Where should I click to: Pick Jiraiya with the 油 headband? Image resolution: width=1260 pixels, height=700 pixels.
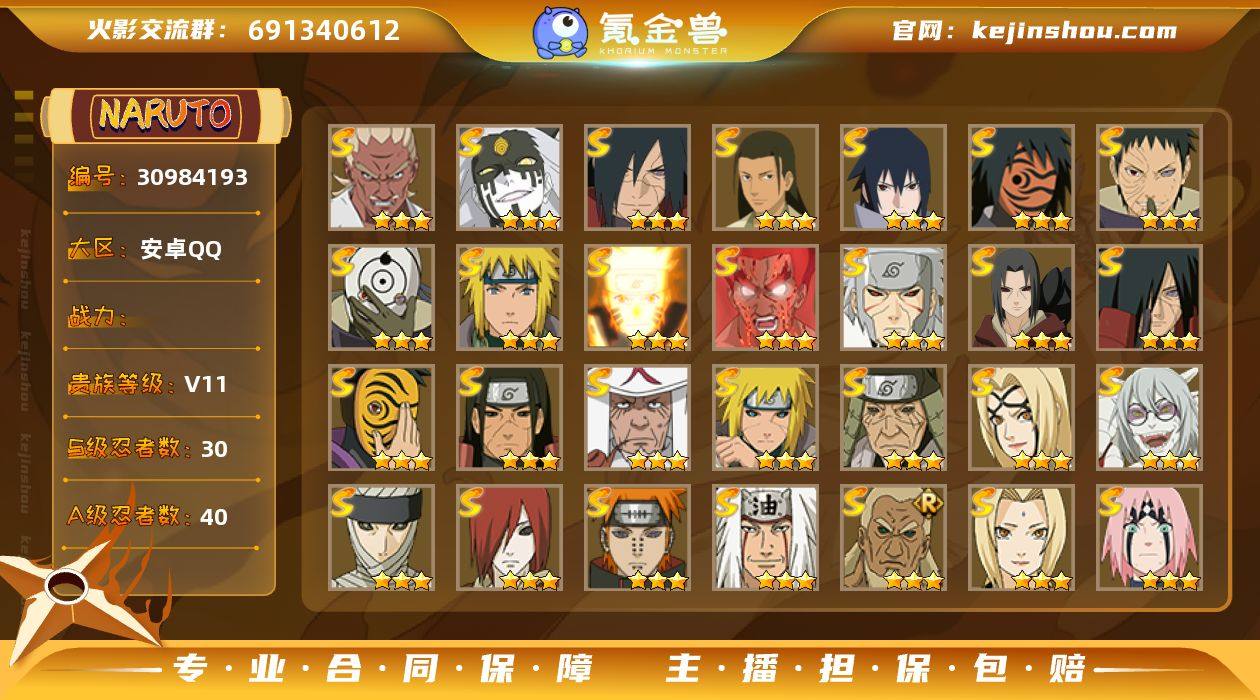[x=765, y=538]
